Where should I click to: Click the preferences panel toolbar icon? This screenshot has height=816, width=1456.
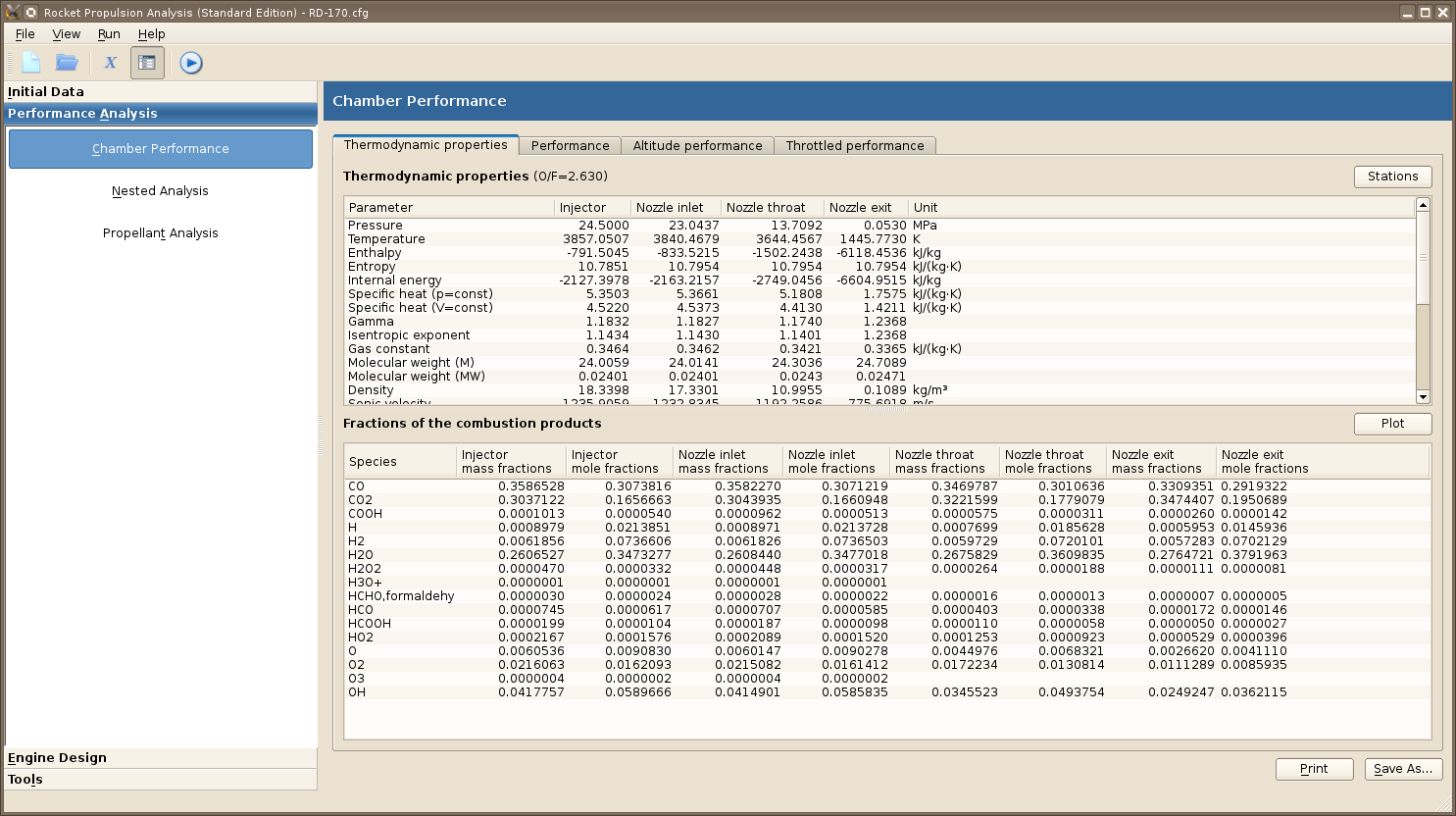coord(147,63)
